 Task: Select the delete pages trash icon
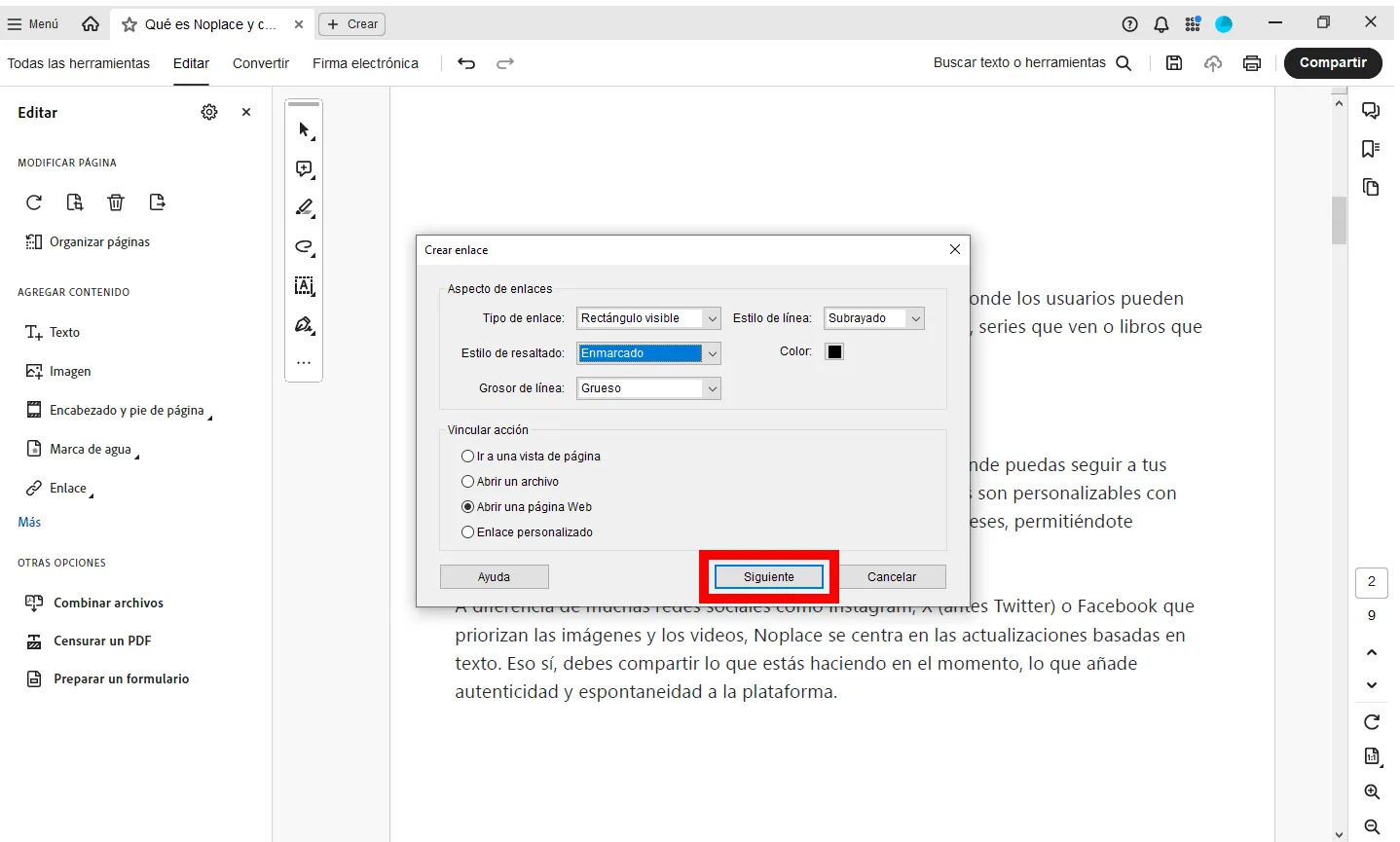point(116,201)
